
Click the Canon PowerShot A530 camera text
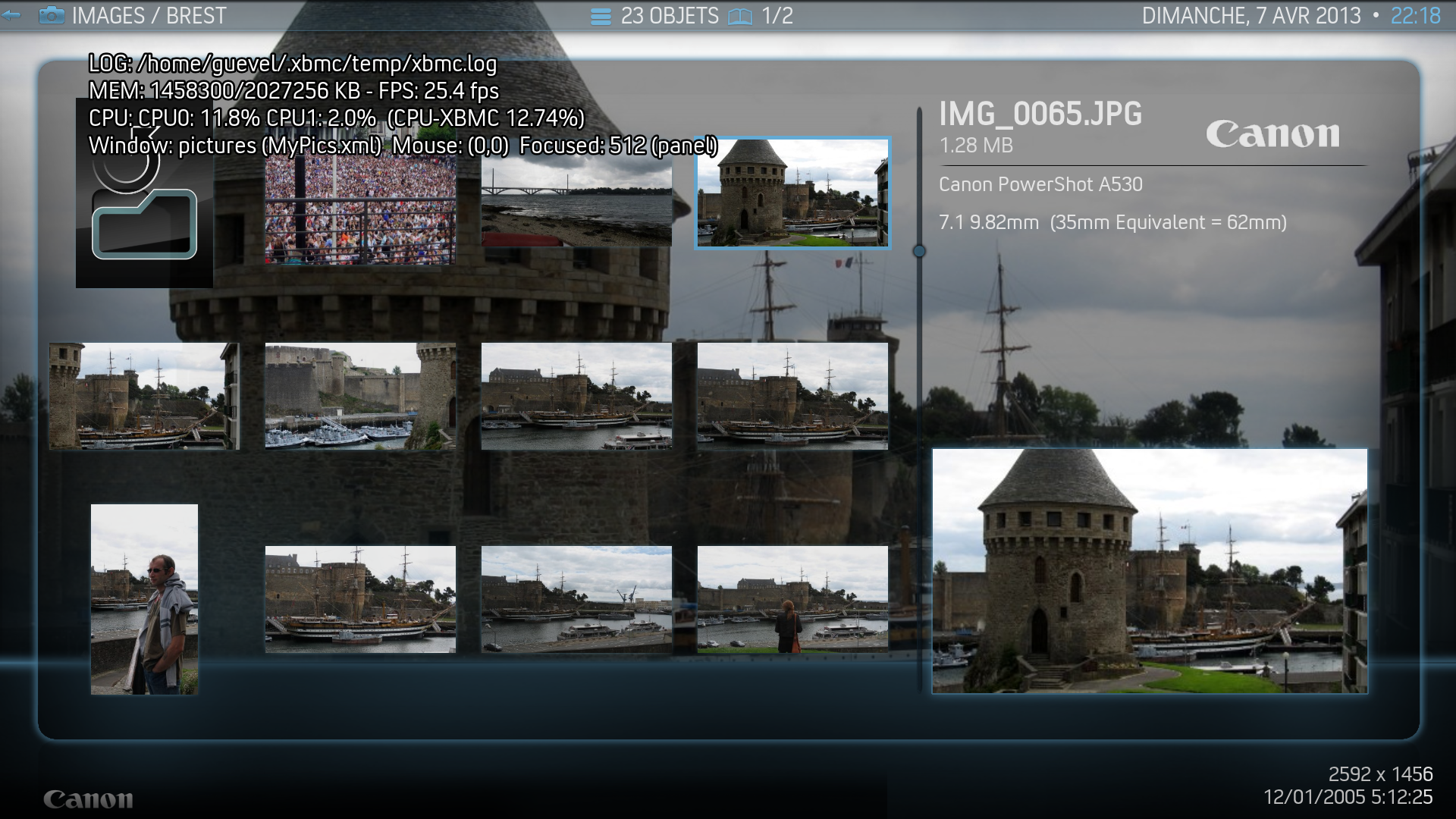(x=1040, y=184)
